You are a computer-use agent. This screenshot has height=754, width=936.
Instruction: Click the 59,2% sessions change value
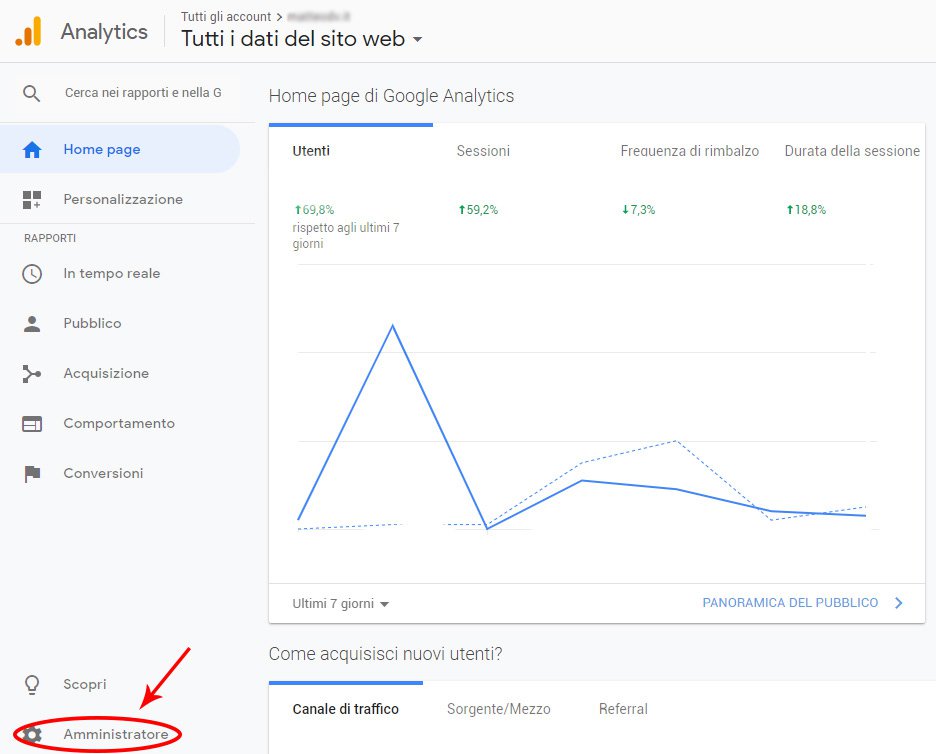[478, 210]
